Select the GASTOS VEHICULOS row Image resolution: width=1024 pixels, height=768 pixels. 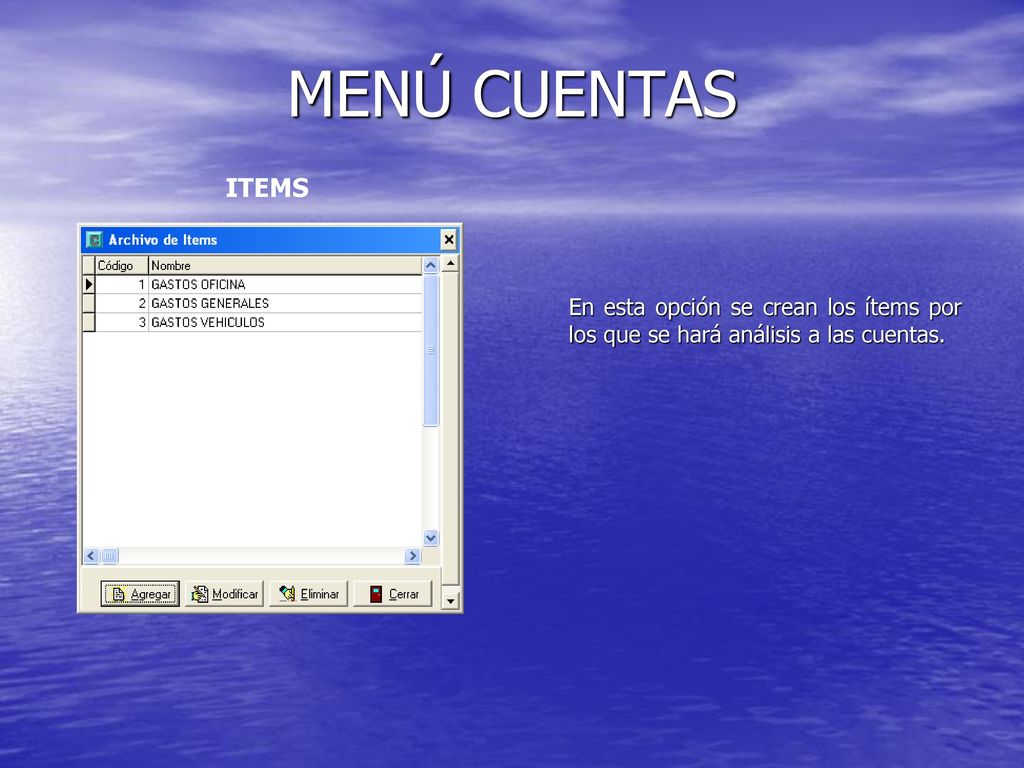click(x=253, y=322)
